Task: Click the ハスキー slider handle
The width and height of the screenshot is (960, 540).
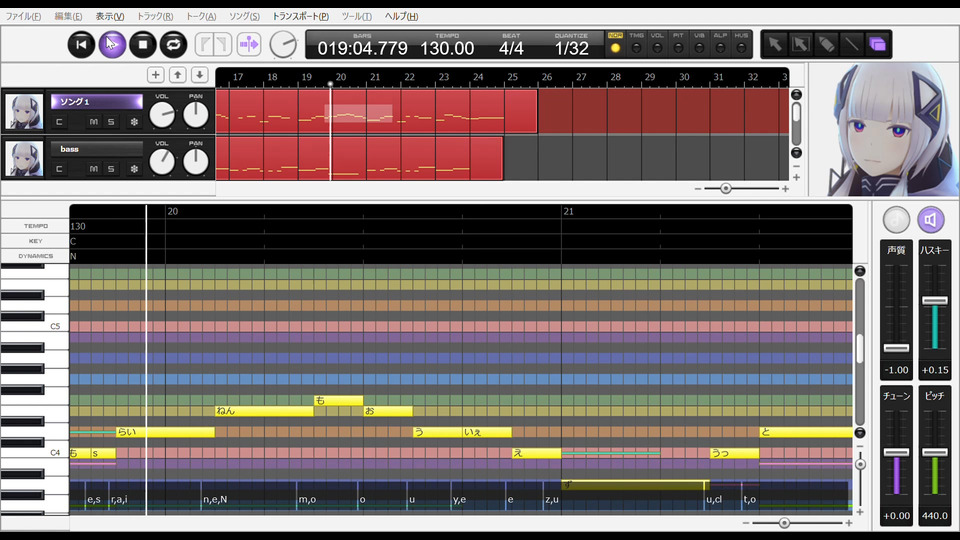Action: click(x=934, y=300)
